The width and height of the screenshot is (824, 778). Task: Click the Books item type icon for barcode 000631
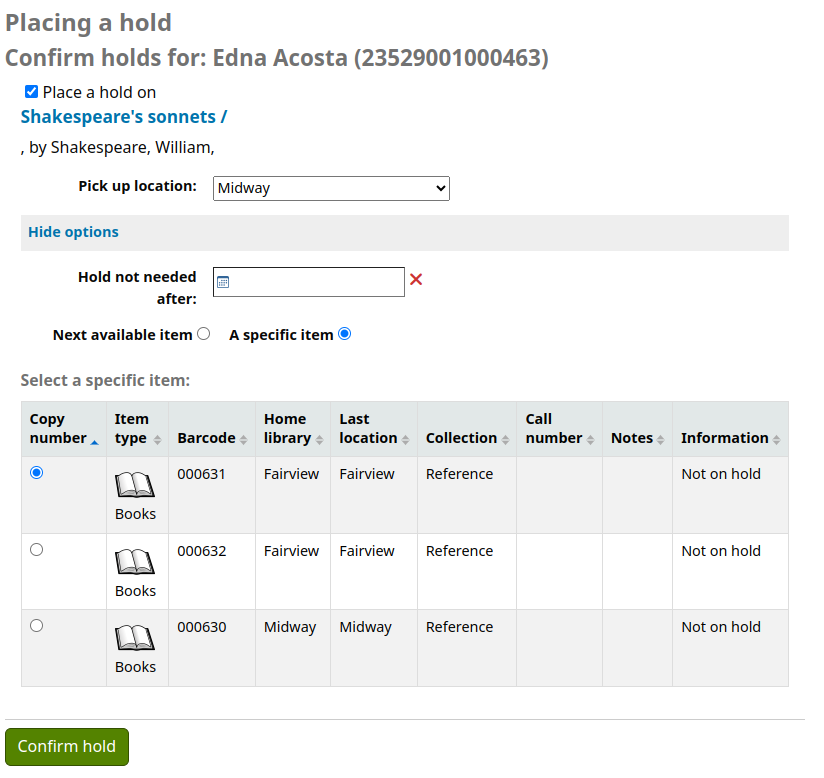coord(136,487)
